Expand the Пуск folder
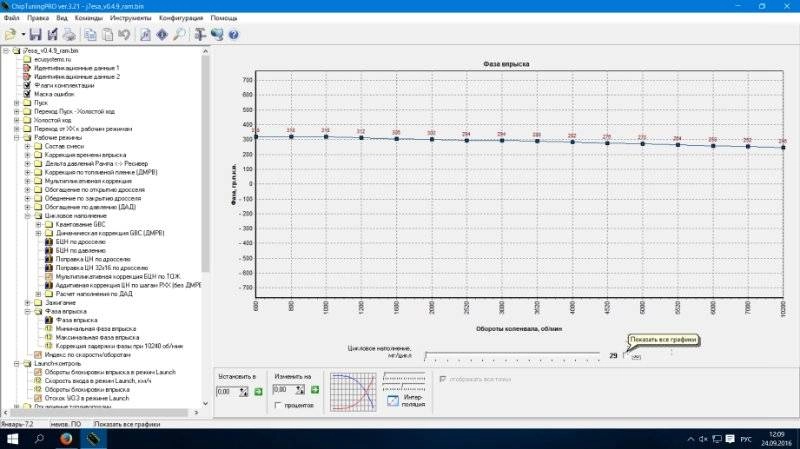Image resolution: width=800 pixels, height=449 pixels. [x=16, y=103]
